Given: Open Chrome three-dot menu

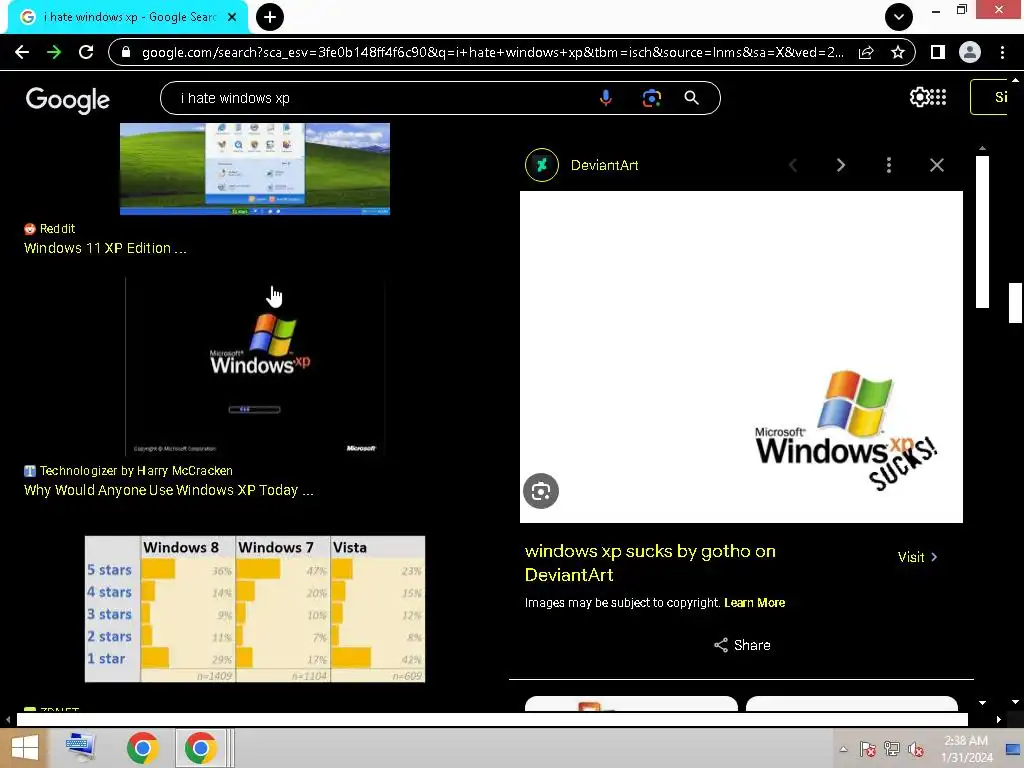Looking at the screenshot, I should pyautogui.click(x=1002, y=52).
